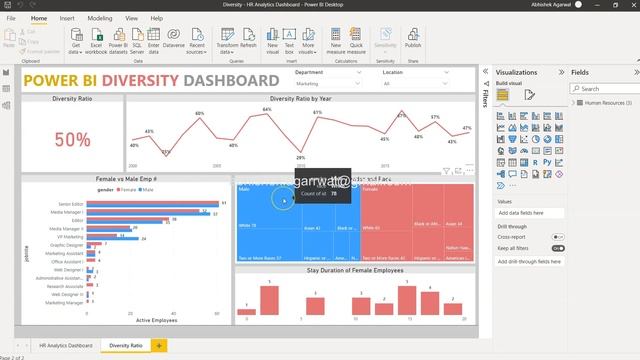Switch to Report view in left sidebar

tap(6, 73)
